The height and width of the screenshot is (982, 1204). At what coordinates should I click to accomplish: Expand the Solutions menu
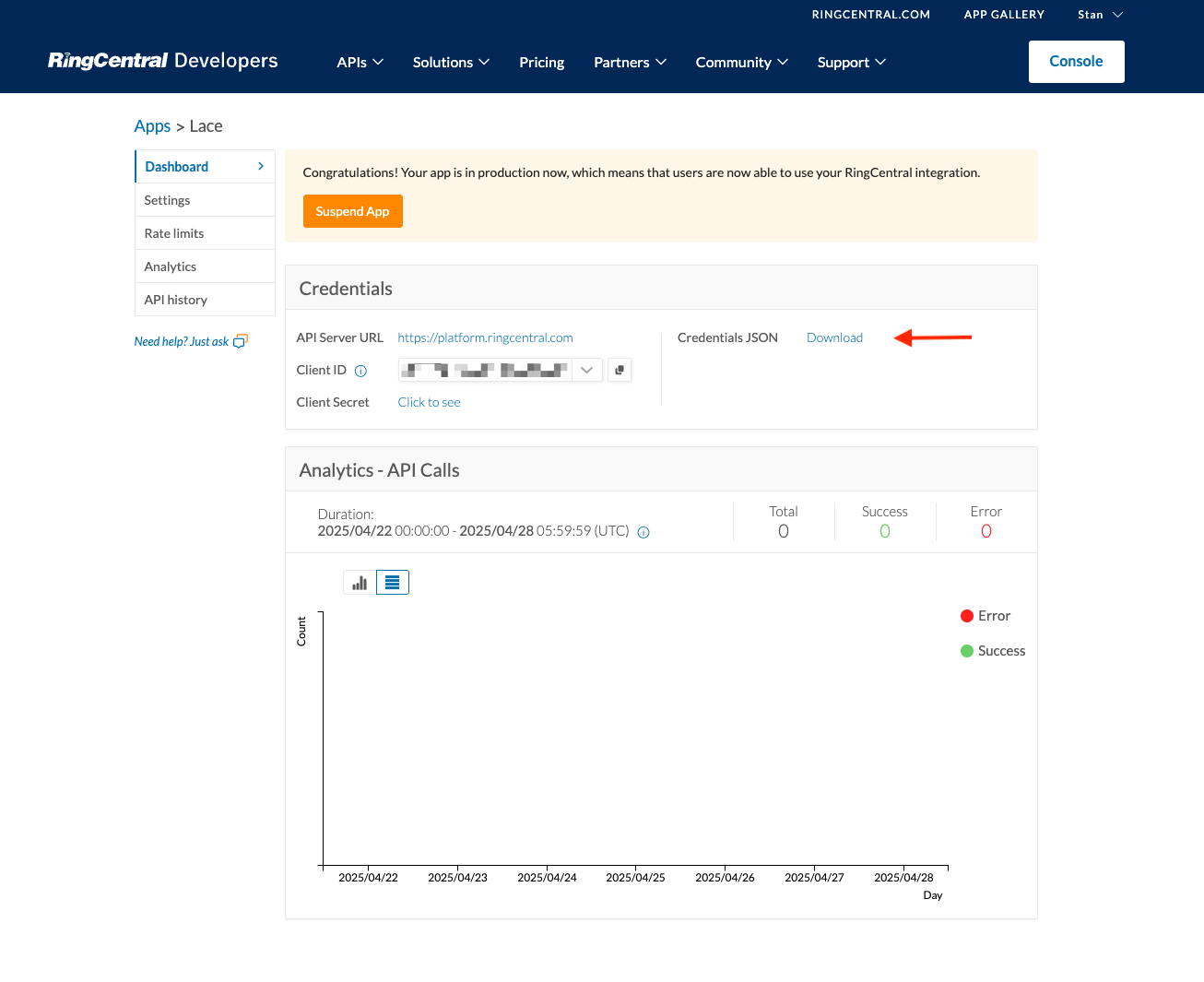coord(451,62)
